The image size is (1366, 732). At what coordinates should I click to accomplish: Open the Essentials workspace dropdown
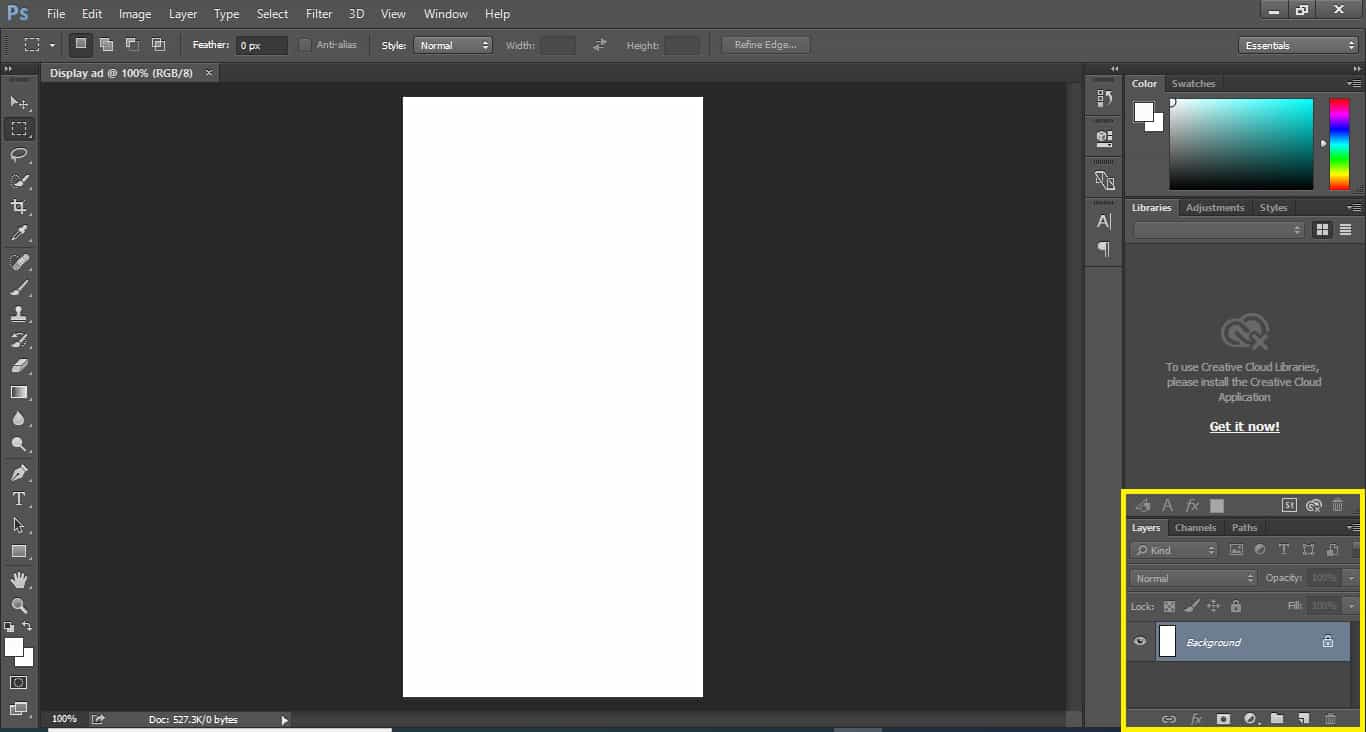pos(1297,45)
